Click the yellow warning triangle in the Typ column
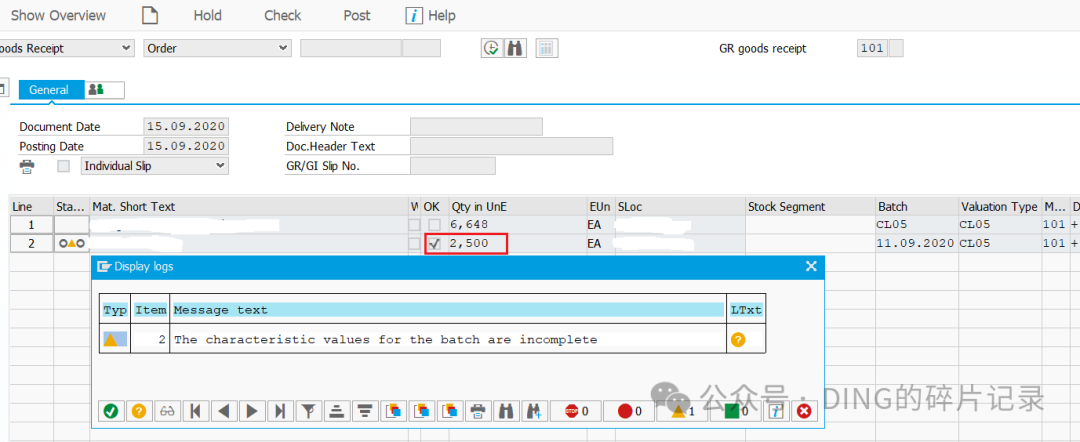Screen dimensions: 1080x442 tap(111, 339)
